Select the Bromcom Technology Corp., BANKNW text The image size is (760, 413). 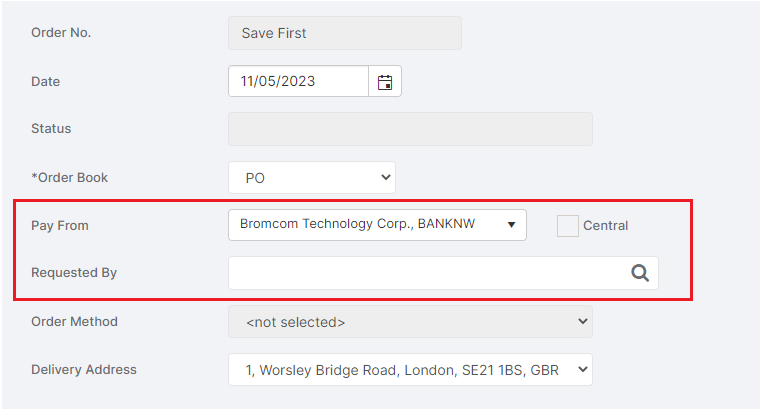click(x=357, y=224)
